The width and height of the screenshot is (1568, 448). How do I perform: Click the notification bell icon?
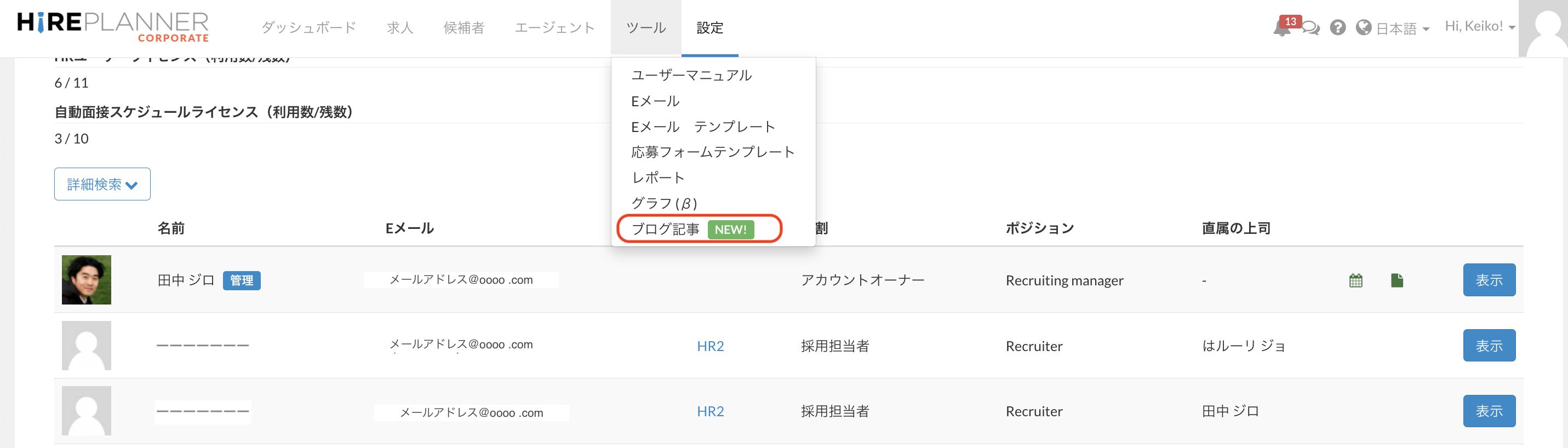[x=1281, y=28]
